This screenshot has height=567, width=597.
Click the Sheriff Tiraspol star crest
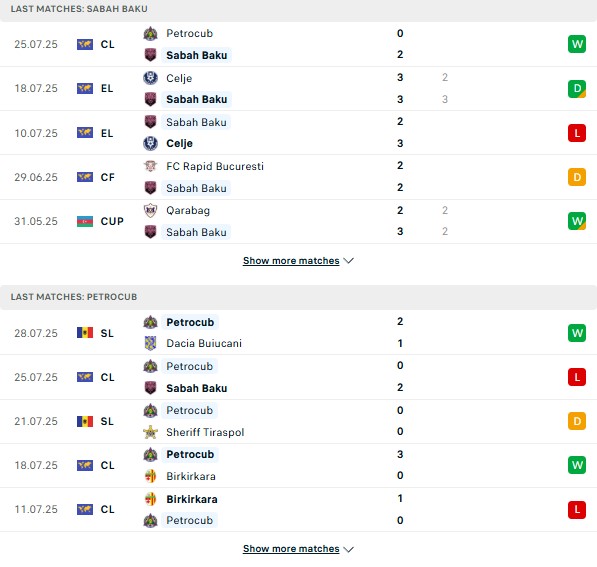coord(150,432)
